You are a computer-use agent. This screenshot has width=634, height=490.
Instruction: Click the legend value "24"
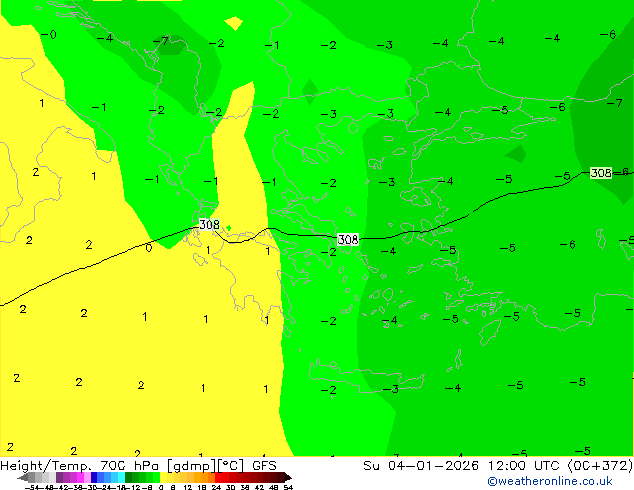216,487
